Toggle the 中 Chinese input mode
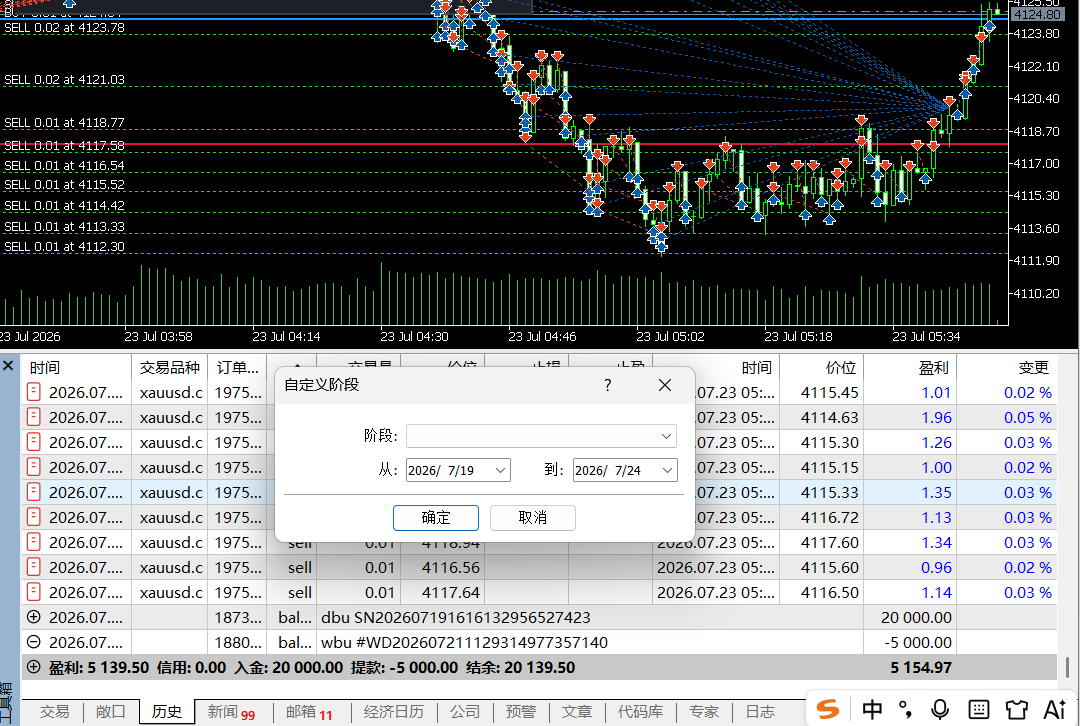The image size is (1080, 726). [872, 709]
